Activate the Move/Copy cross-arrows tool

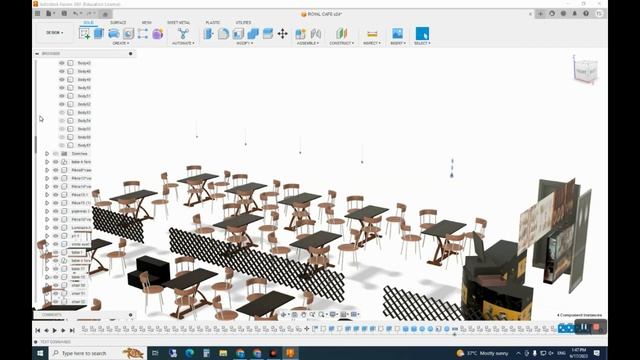pos(282,33)
